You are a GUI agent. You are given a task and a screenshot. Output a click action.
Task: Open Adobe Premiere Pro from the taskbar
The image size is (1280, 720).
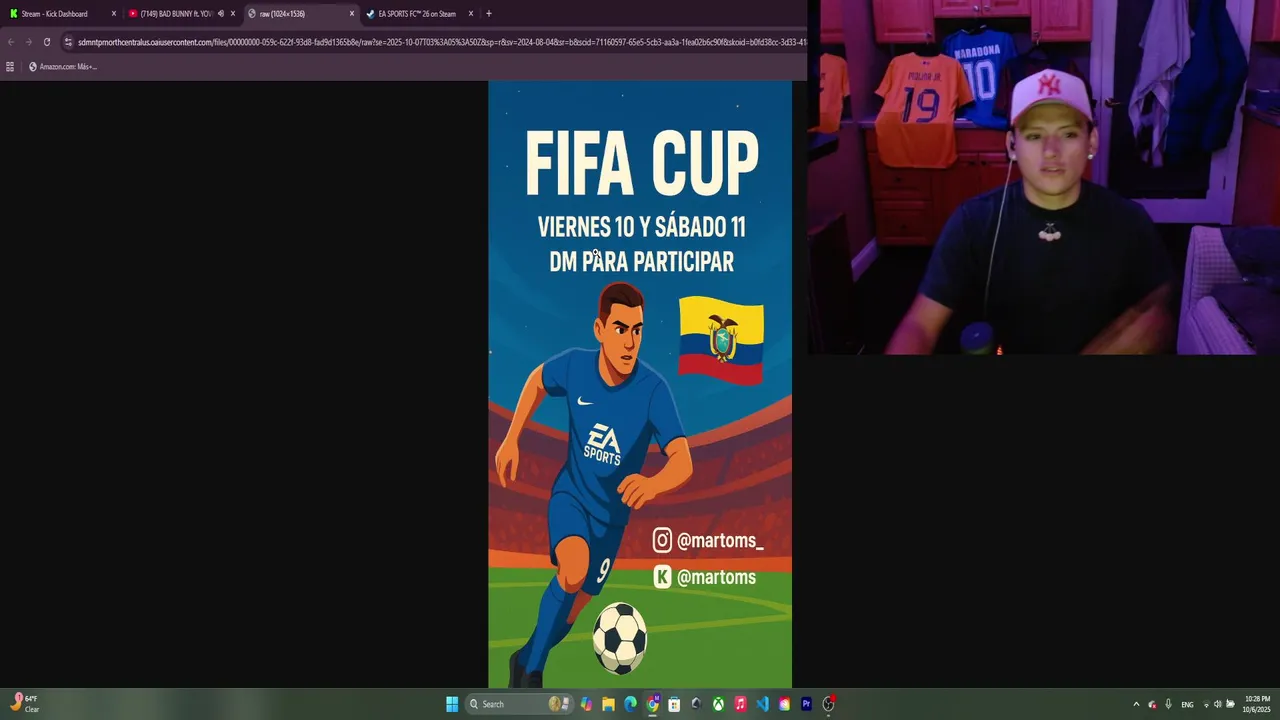click(x=806, y=704)
